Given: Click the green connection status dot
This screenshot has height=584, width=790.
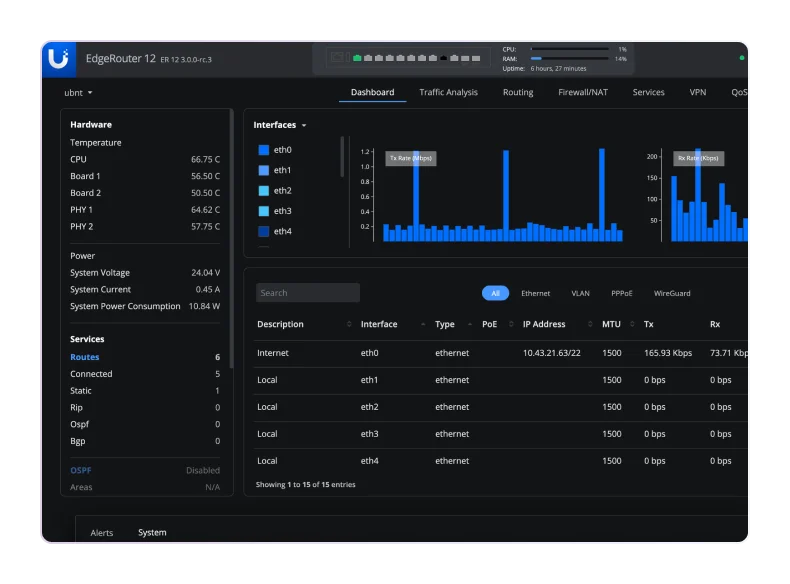Looking at the screenshot, I should pos(742,58).
